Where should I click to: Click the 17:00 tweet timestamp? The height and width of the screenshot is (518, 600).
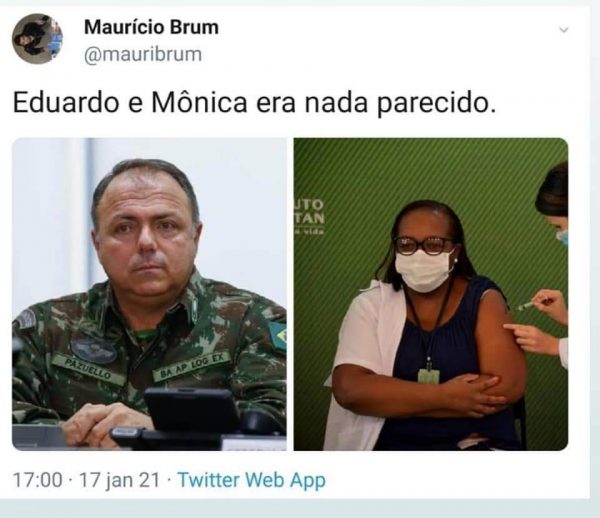pos(38,480)
